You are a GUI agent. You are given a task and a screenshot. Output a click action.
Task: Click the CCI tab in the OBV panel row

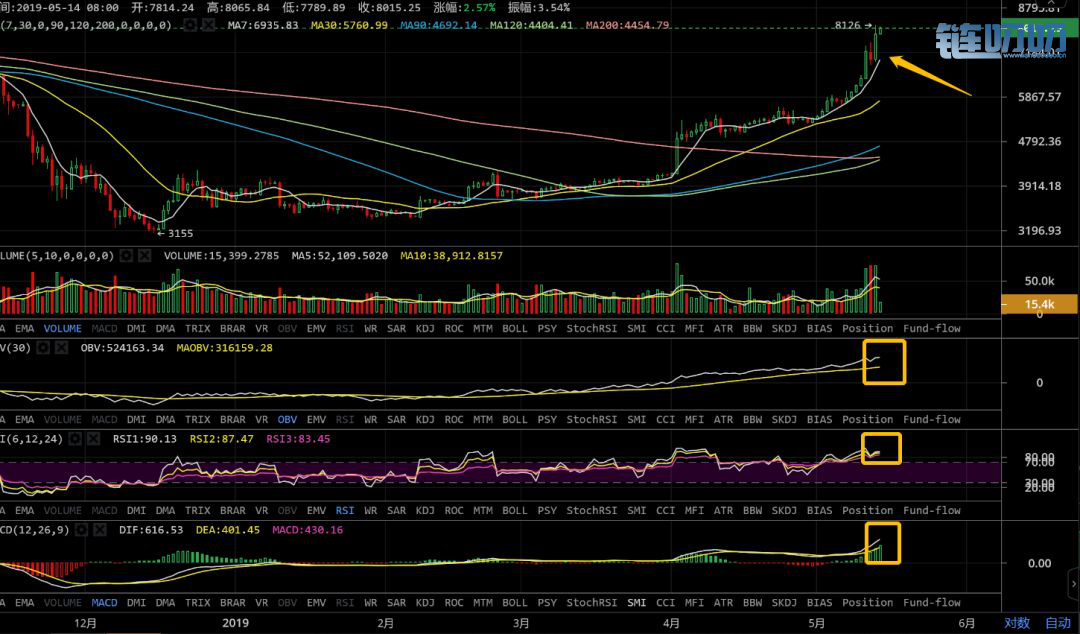click(x=665, y=420)
